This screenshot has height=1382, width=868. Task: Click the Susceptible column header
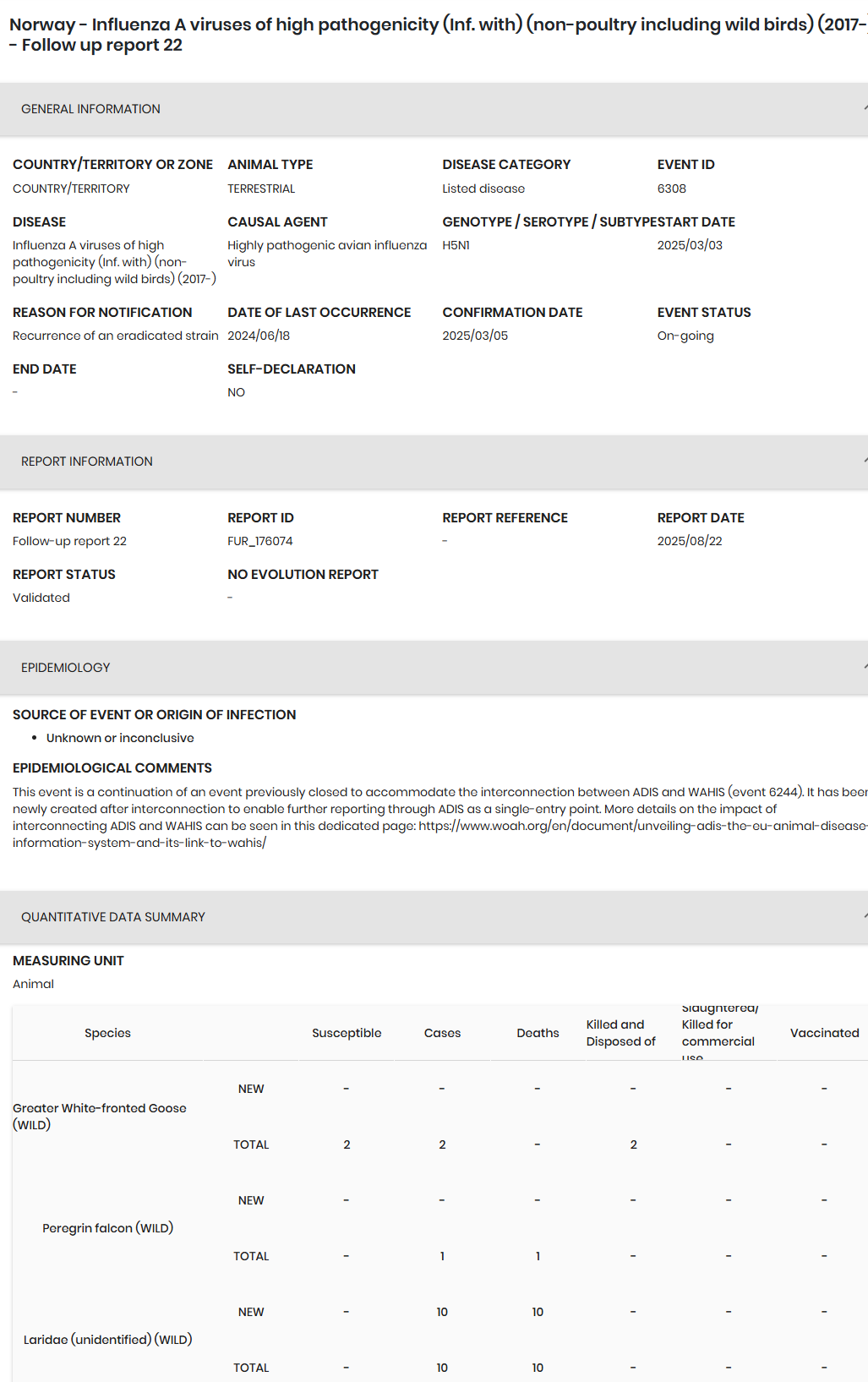pos(347,1033)
